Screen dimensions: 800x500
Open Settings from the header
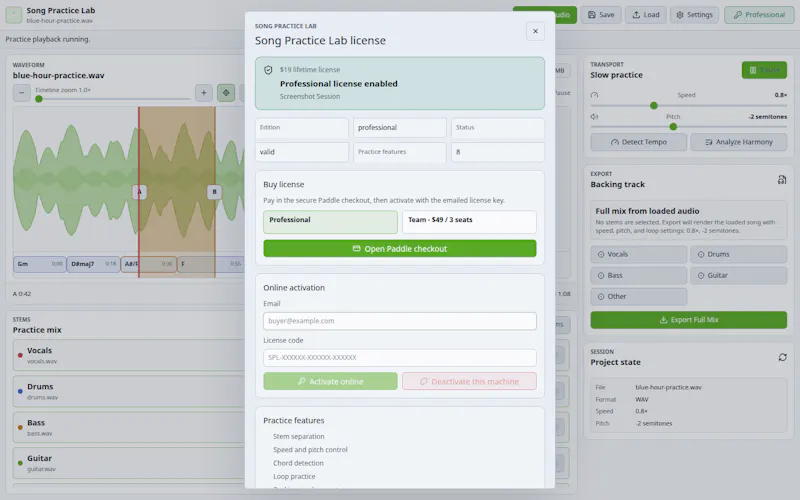coord(694,15)
